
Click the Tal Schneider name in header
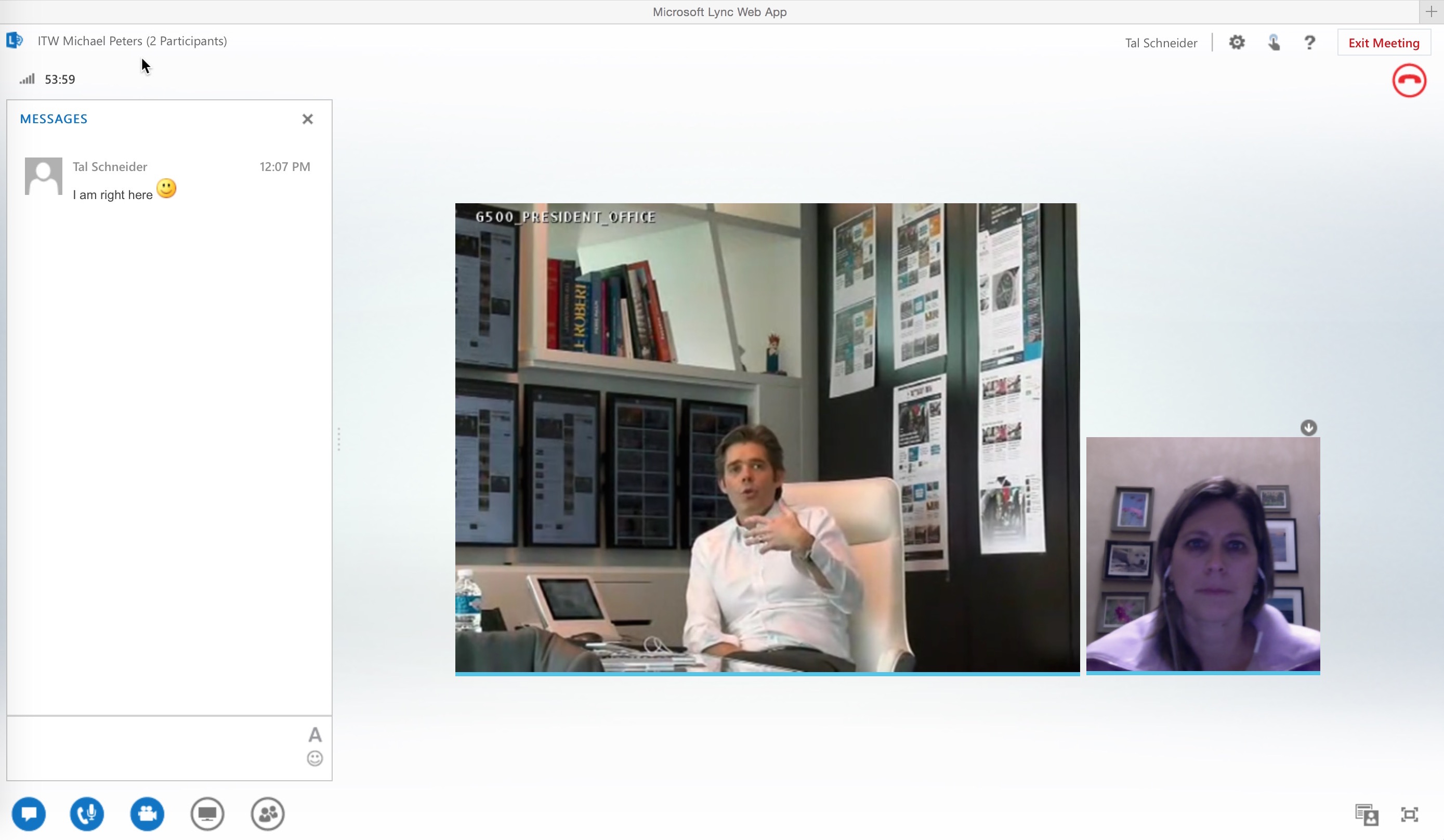tap(1161, 43)
